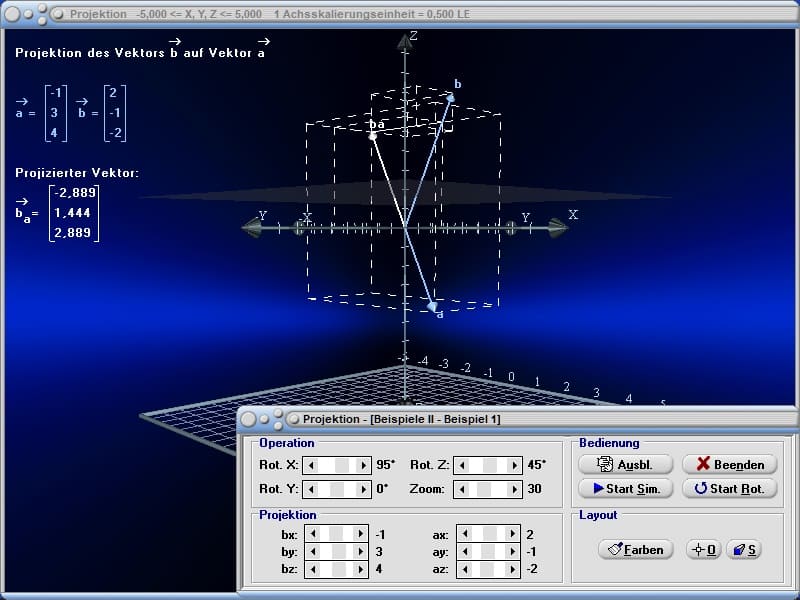Increase ax value with right arrow
This screenshot has height=600, width=800.
click(512, 534)
